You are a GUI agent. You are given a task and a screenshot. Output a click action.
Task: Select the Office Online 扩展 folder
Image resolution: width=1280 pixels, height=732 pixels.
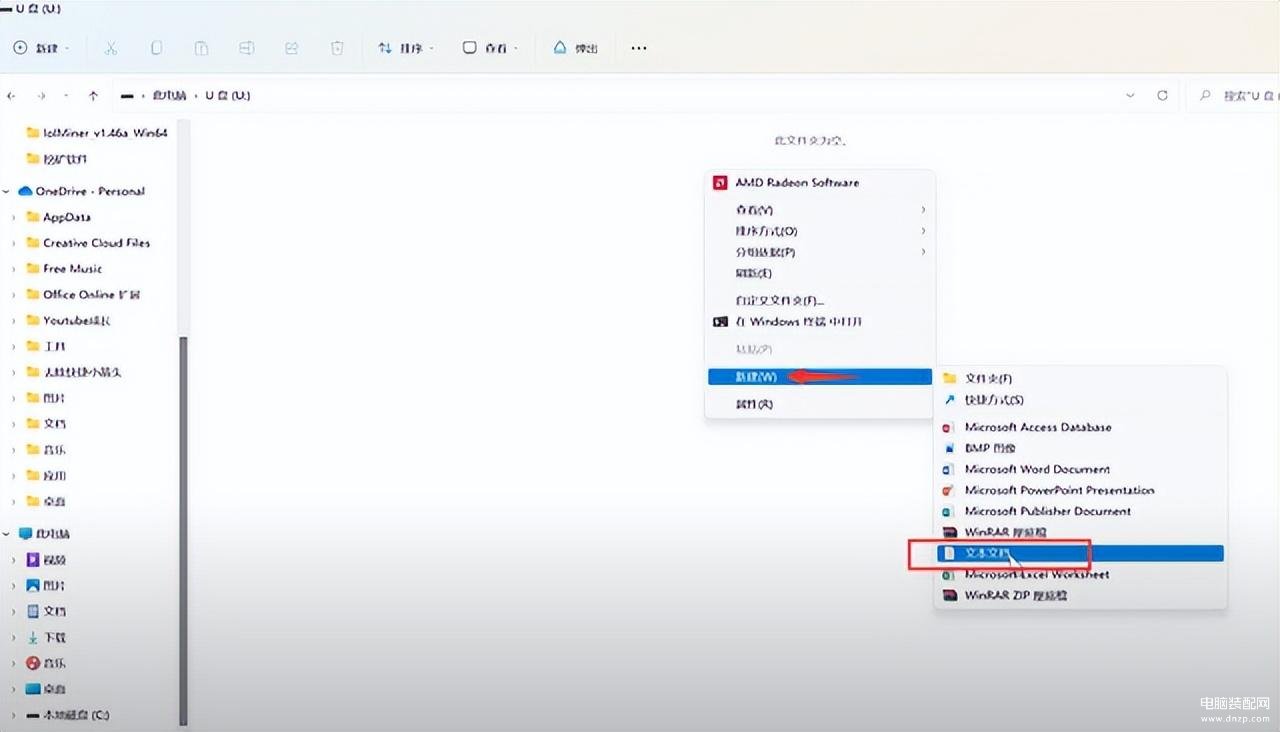point(83,295)
